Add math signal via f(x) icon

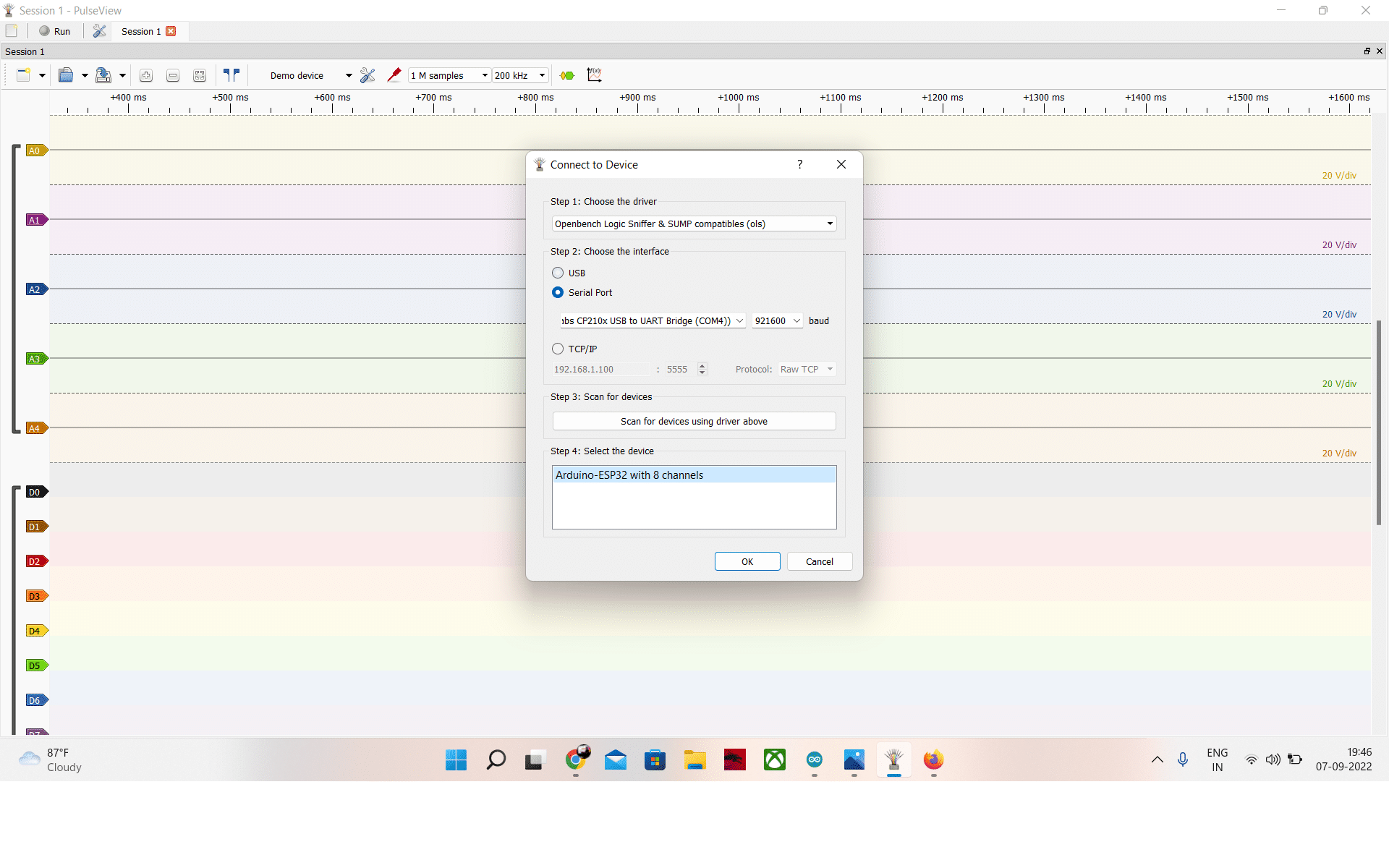(x=595, y=75)
